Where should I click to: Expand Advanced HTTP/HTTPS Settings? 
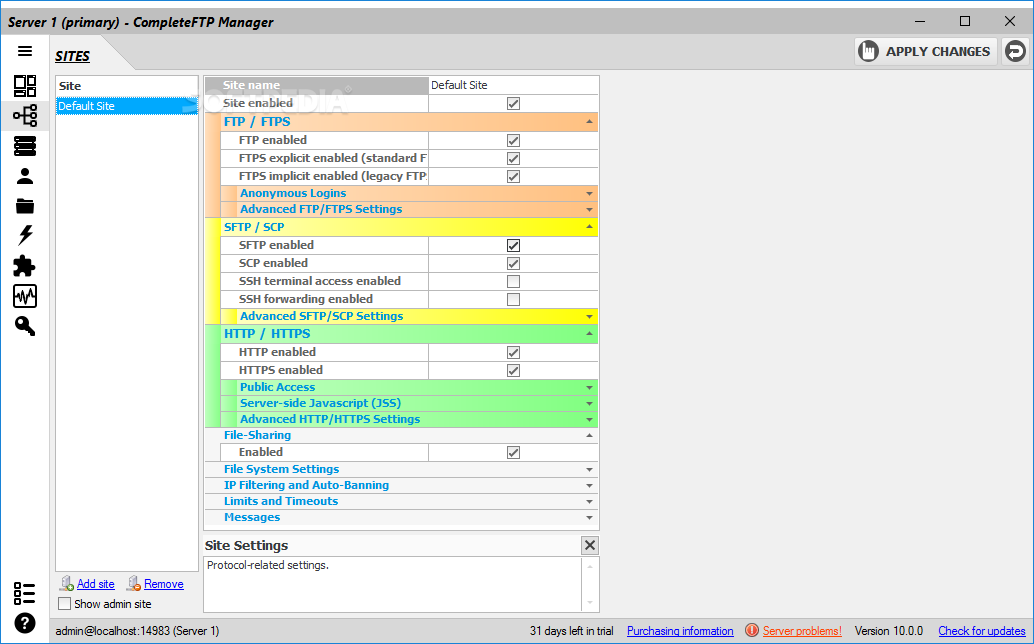(x=589, y=419)
